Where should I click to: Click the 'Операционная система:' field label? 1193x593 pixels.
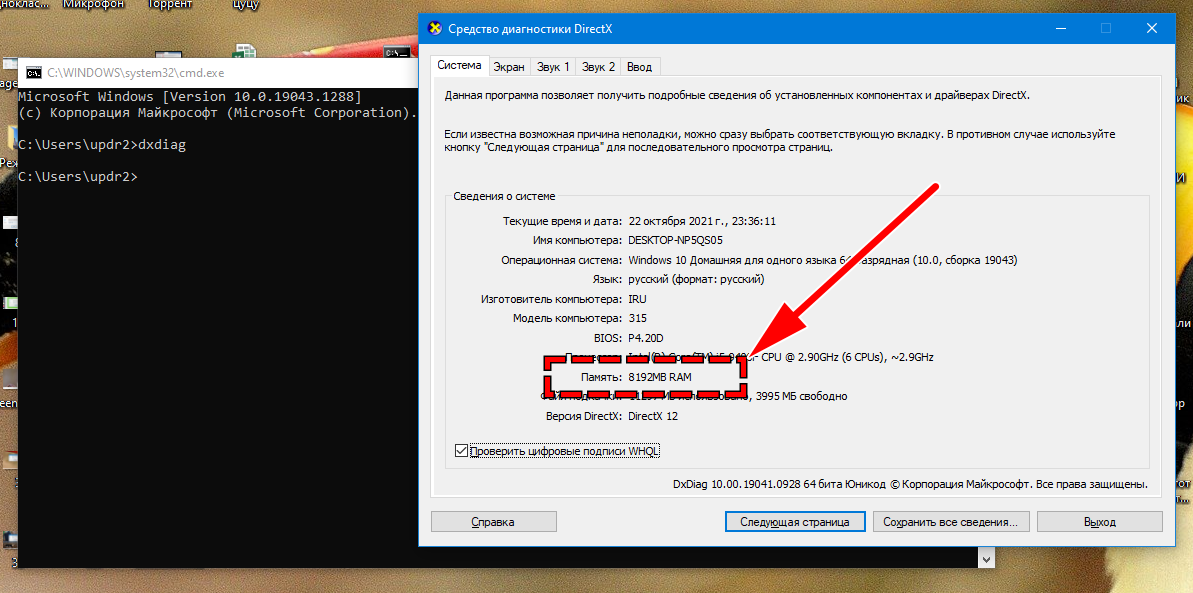(x=562, y=260)
